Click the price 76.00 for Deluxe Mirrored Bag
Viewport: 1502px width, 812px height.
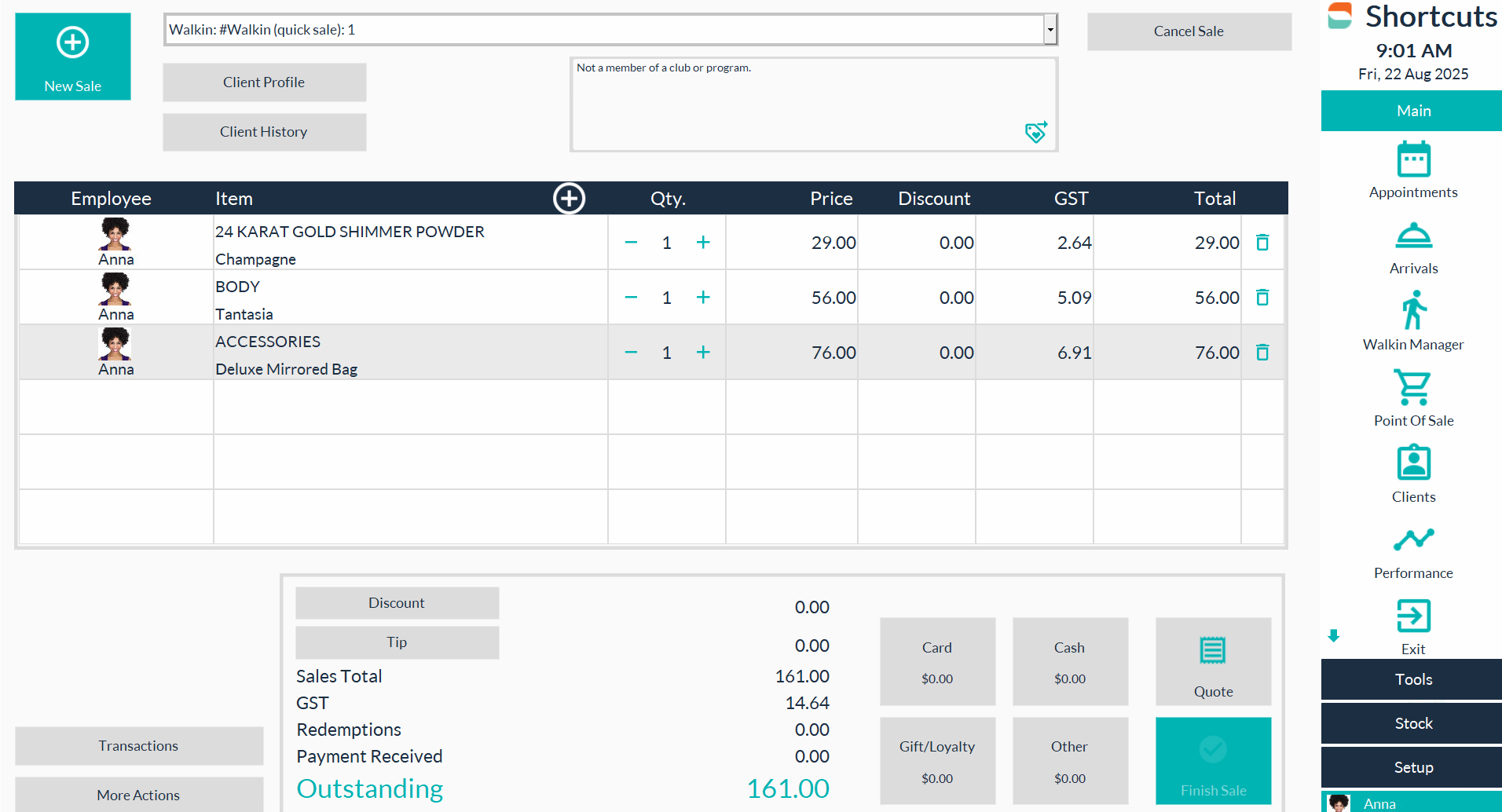coord(833,353)
